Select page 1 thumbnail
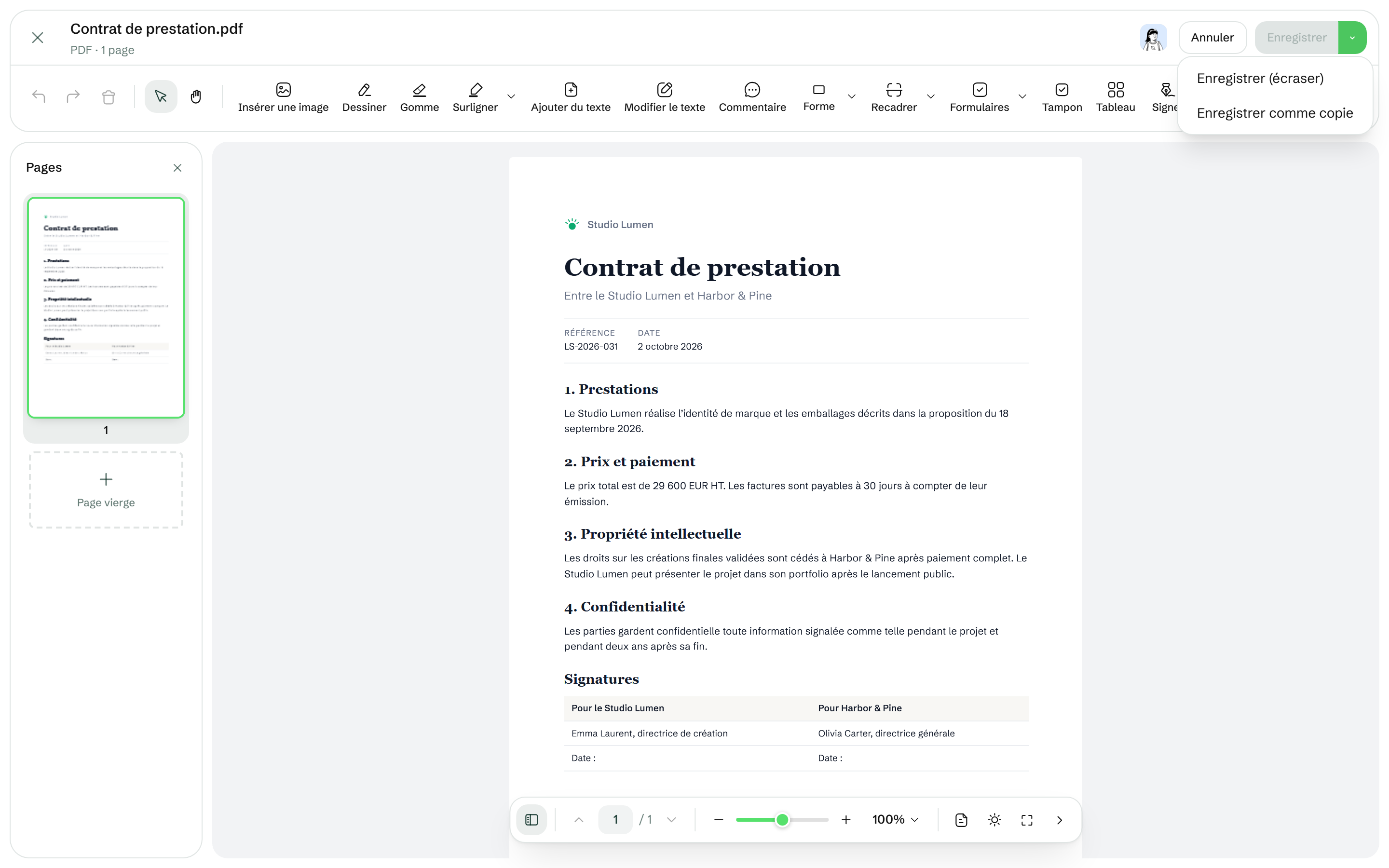Viewport: 1389px width, 868px height. [106, 308]
